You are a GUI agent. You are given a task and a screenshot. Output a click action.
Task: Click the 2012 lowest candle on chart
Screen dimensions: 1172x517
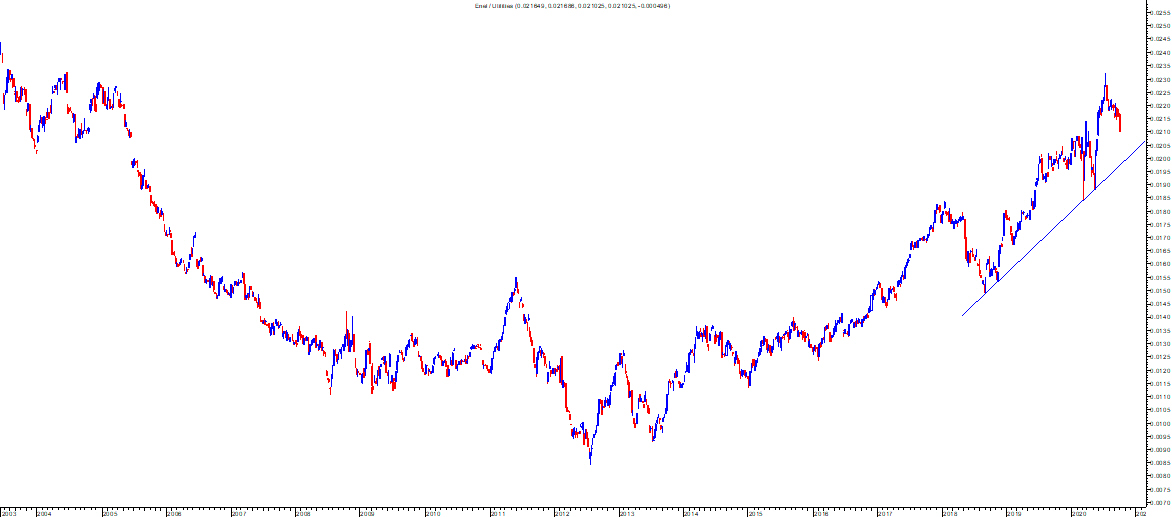click(x=590, y=458)
